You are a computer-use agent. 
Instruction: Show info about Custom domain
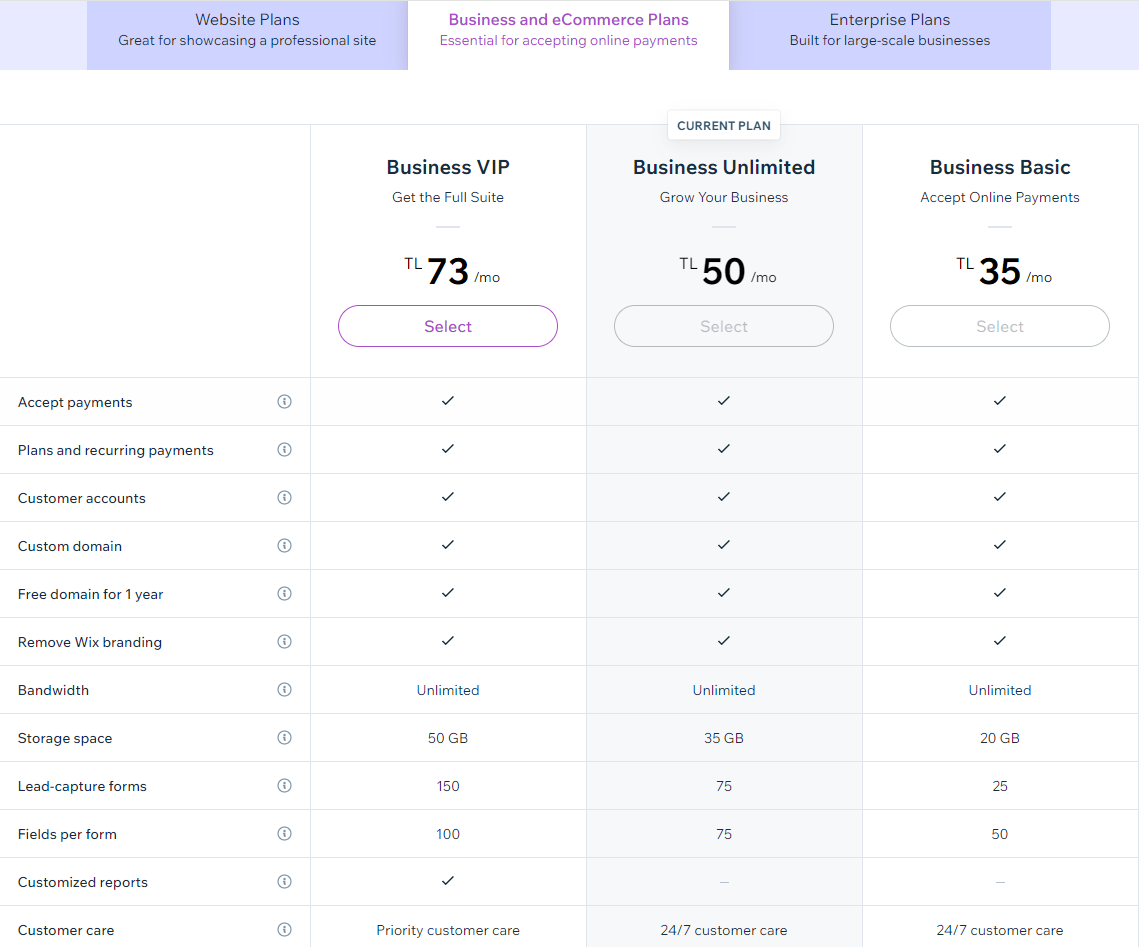[x=284, y=546]
